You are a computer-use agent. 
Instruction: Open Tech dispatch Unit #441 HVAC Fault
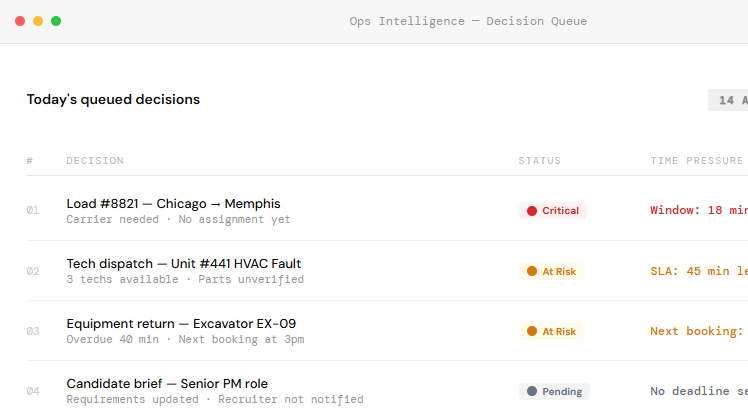[x=183, y=264]
